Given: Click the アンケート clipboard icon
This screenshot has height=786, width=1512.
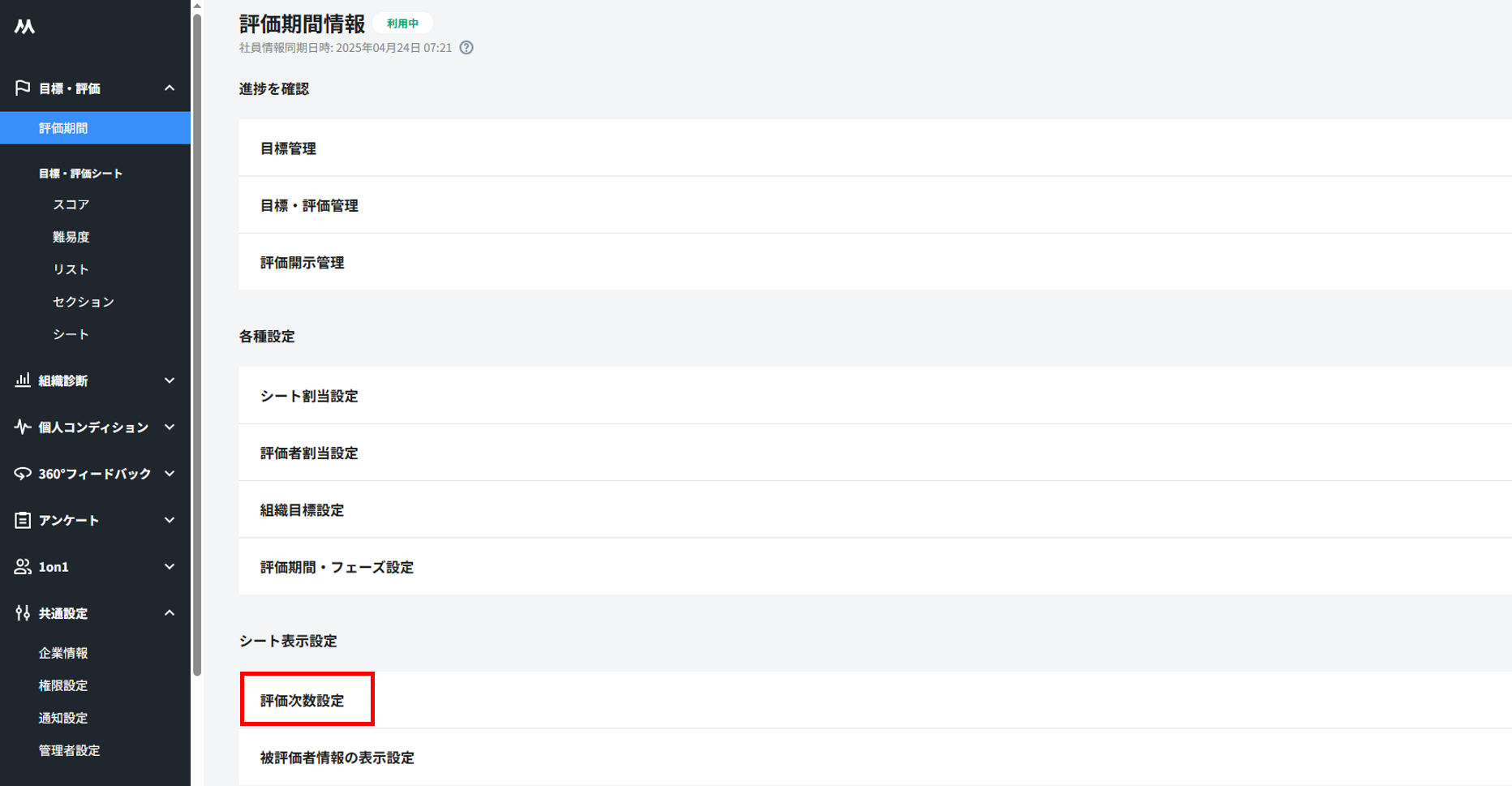Looking at the screenshot, I should pos(22,520).
